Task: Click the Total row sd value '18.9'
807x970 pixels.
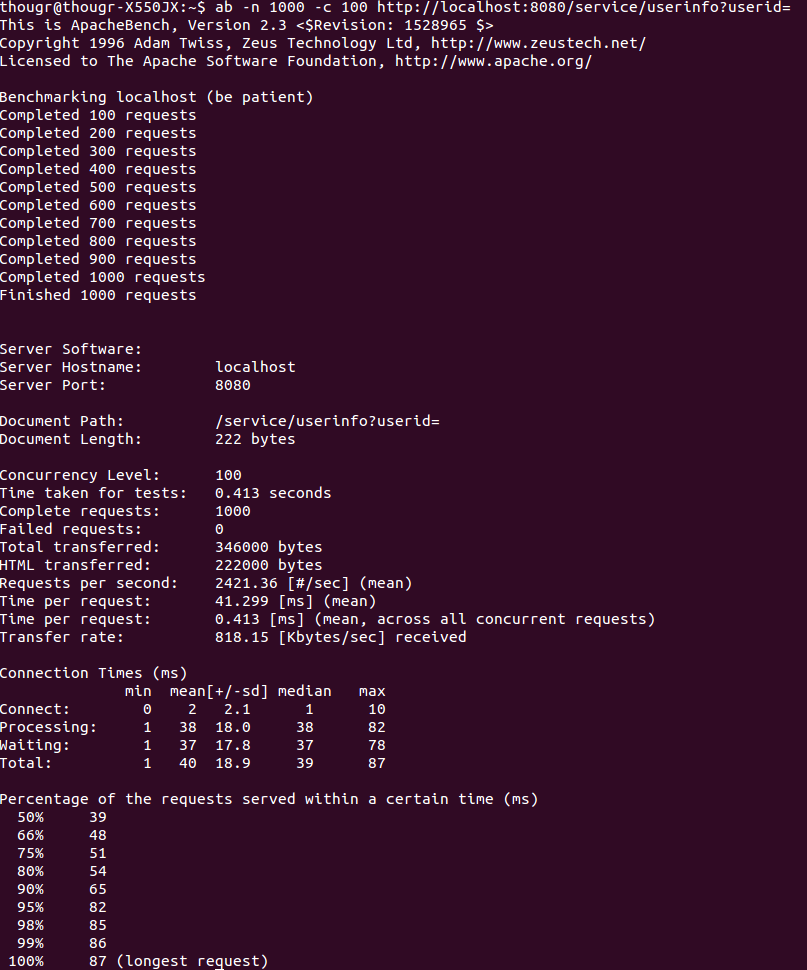Action: [x=233, y=763]
